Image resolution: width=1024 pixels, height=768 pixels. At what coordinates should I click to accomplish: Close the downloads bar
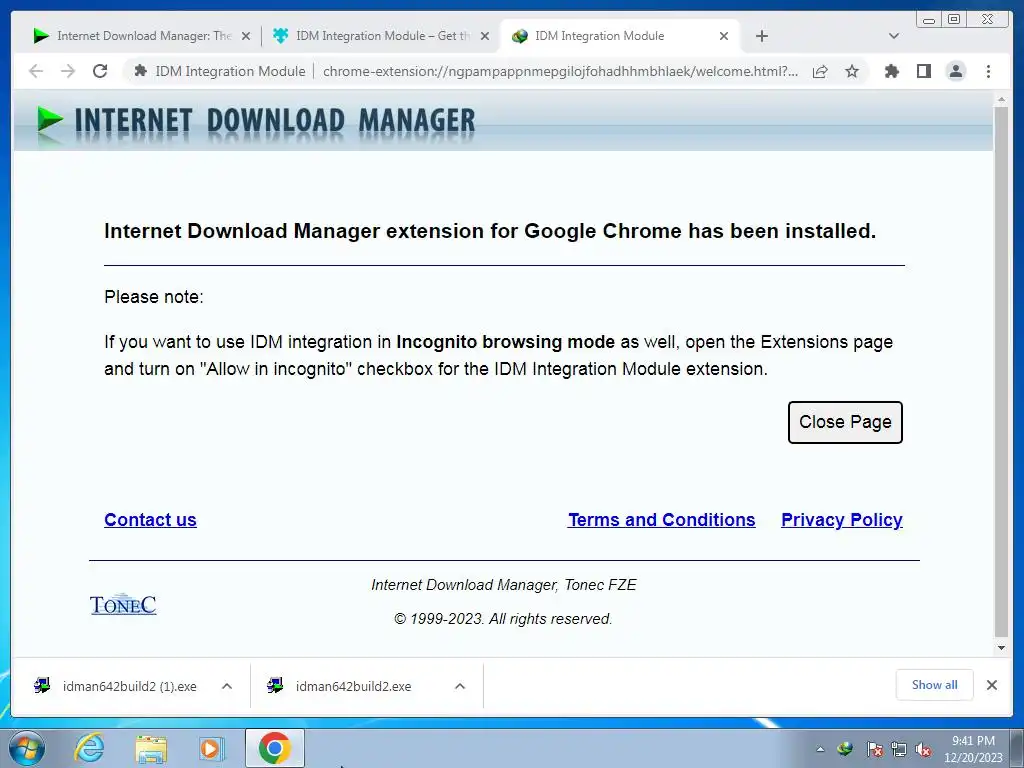(x=991, y=685)
